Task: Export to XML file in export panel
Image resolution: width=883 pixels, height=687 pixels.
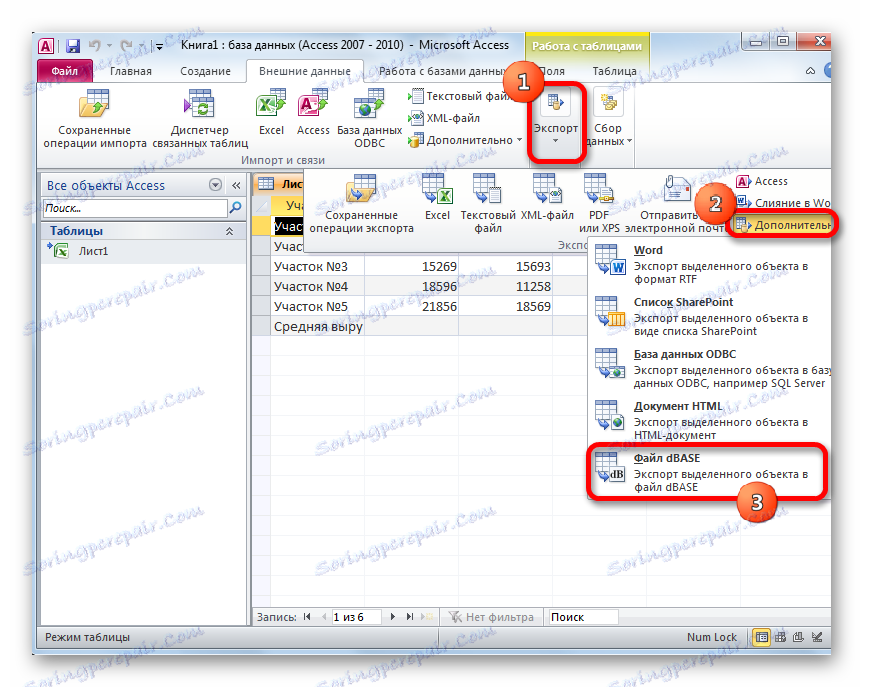Action: [547, 197]
